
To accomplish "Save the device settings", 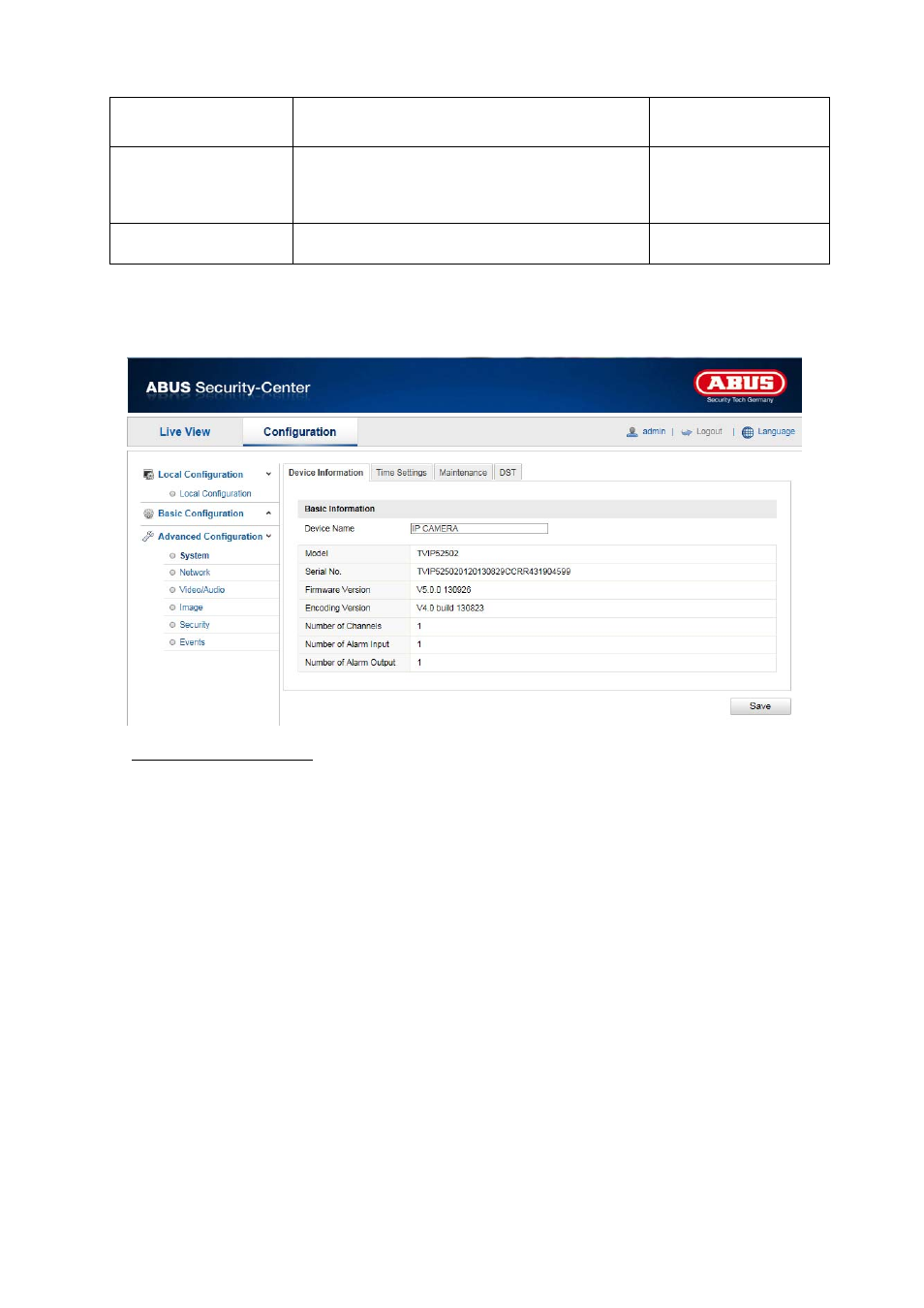I will (x=760, y=706).
